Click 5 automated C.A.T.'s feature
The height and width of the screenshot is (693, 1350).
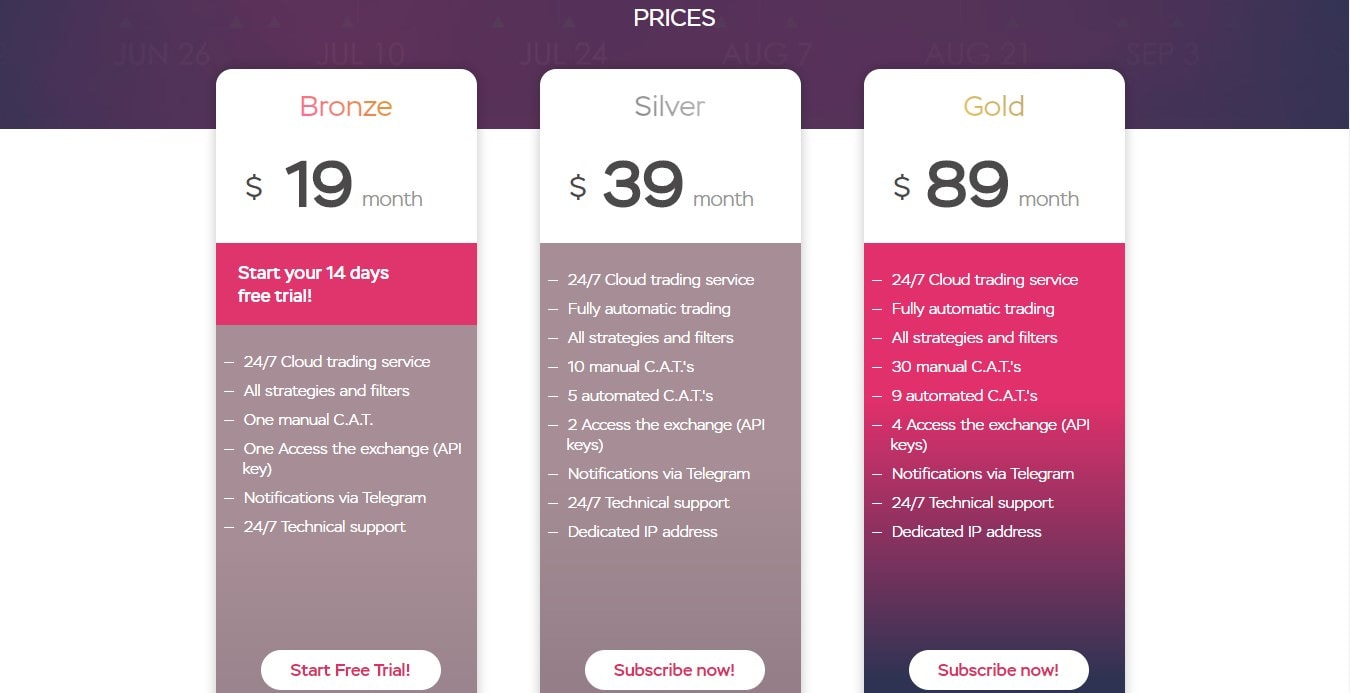[640, 395]
